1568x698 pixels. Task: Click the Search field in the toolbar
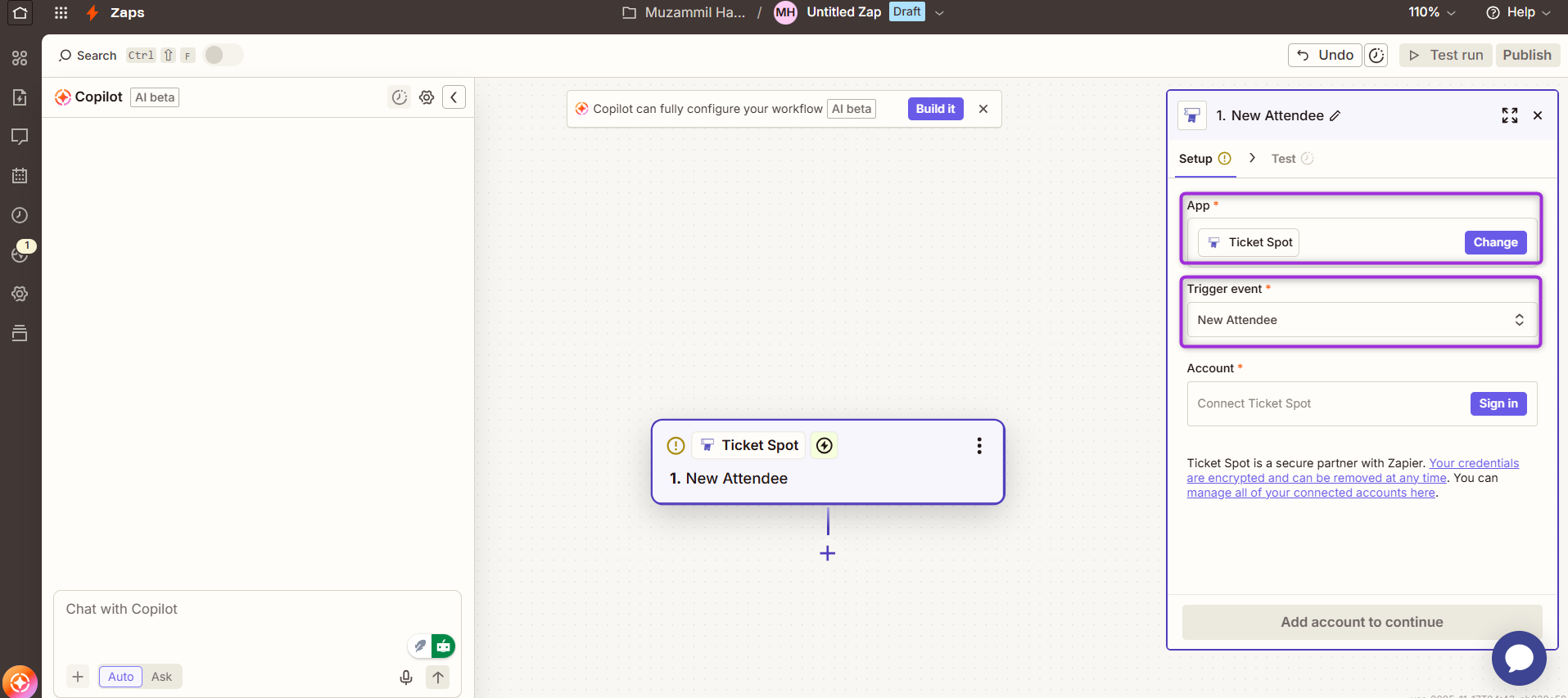point(88,56)
